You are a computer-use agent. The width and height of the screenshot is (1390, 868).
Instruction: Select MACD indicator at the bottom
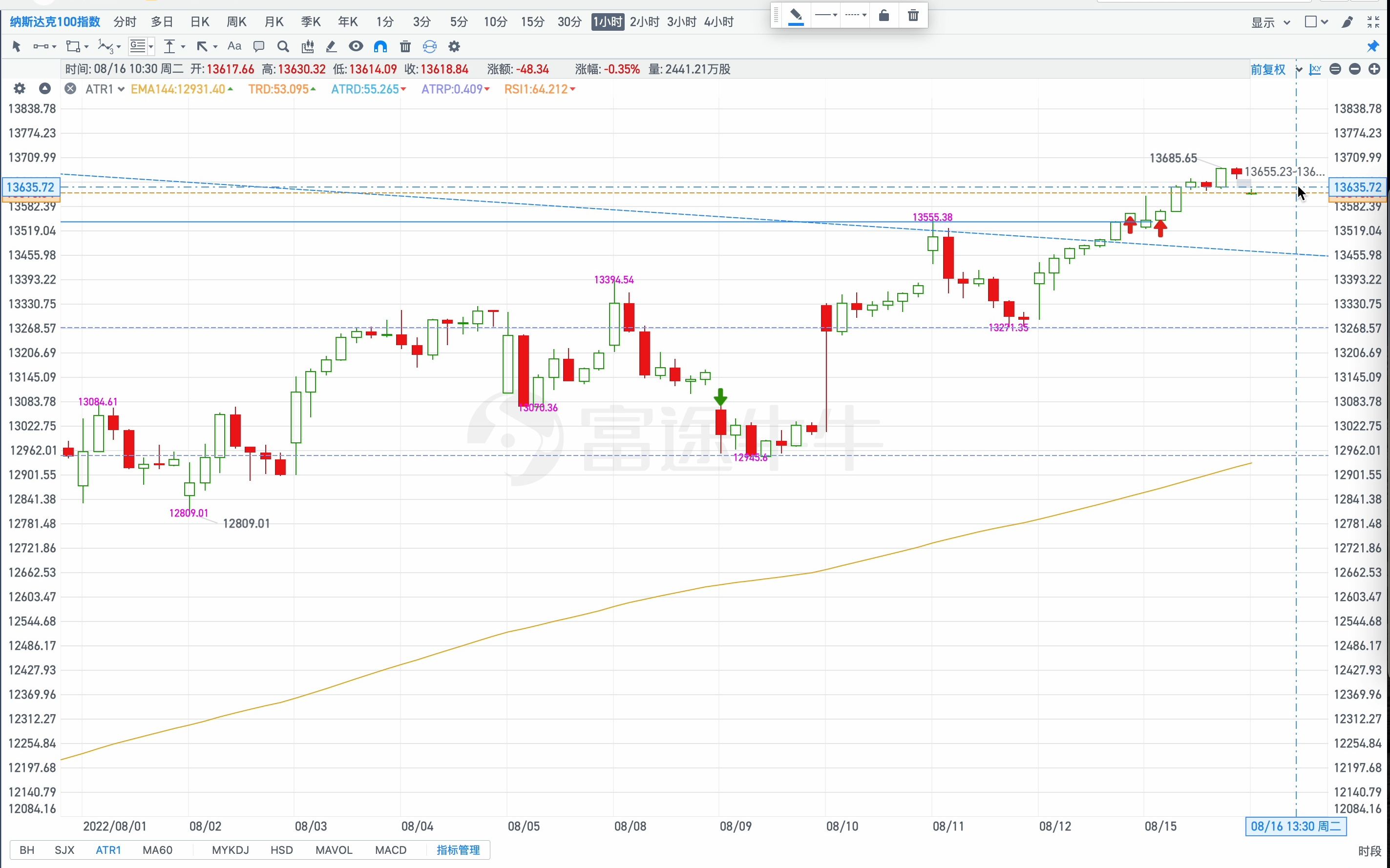tap(390, 849)
